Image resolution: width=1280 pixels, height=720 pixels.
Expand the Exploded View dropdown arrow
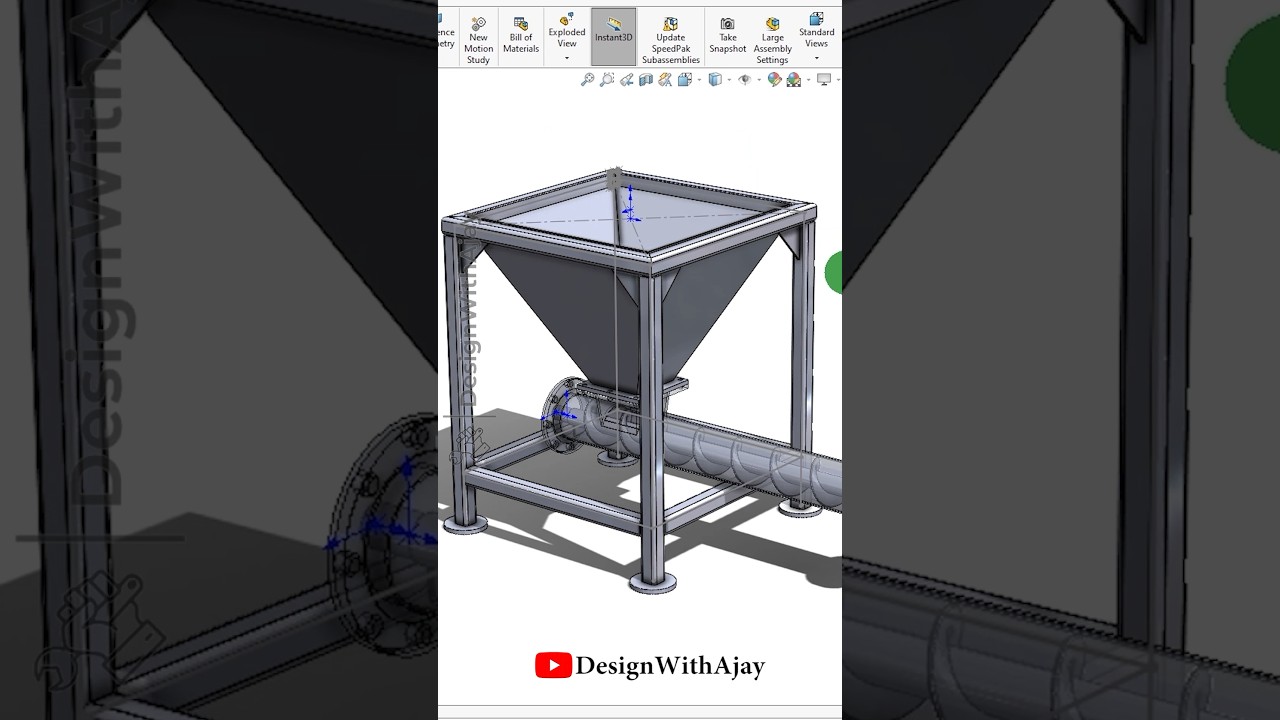tap(567, 58)
